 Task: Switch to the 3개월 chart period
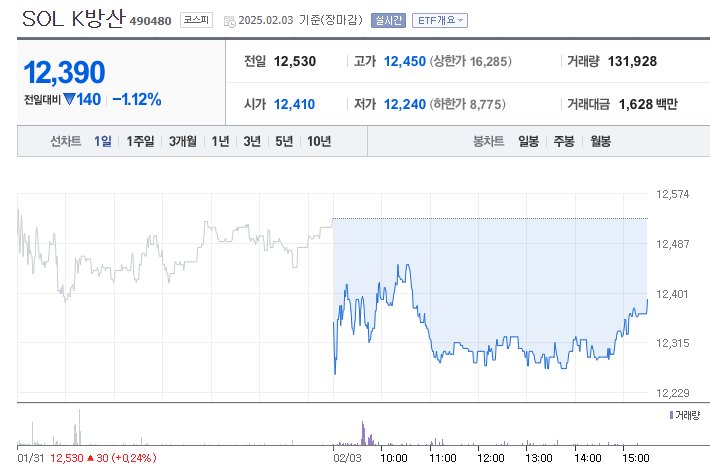tap(183, 141)
